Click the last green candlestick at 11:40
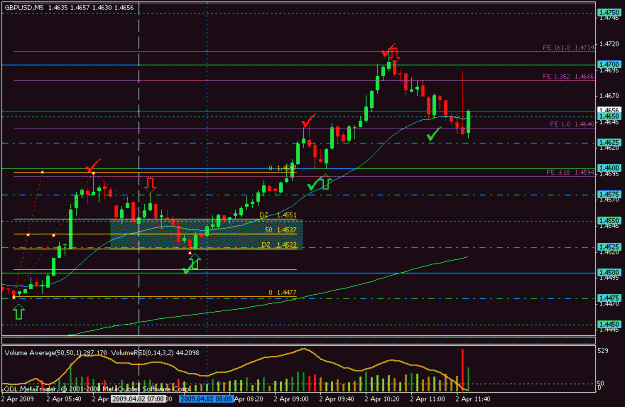This screenshot has height=407, width=625. point(468,122)
